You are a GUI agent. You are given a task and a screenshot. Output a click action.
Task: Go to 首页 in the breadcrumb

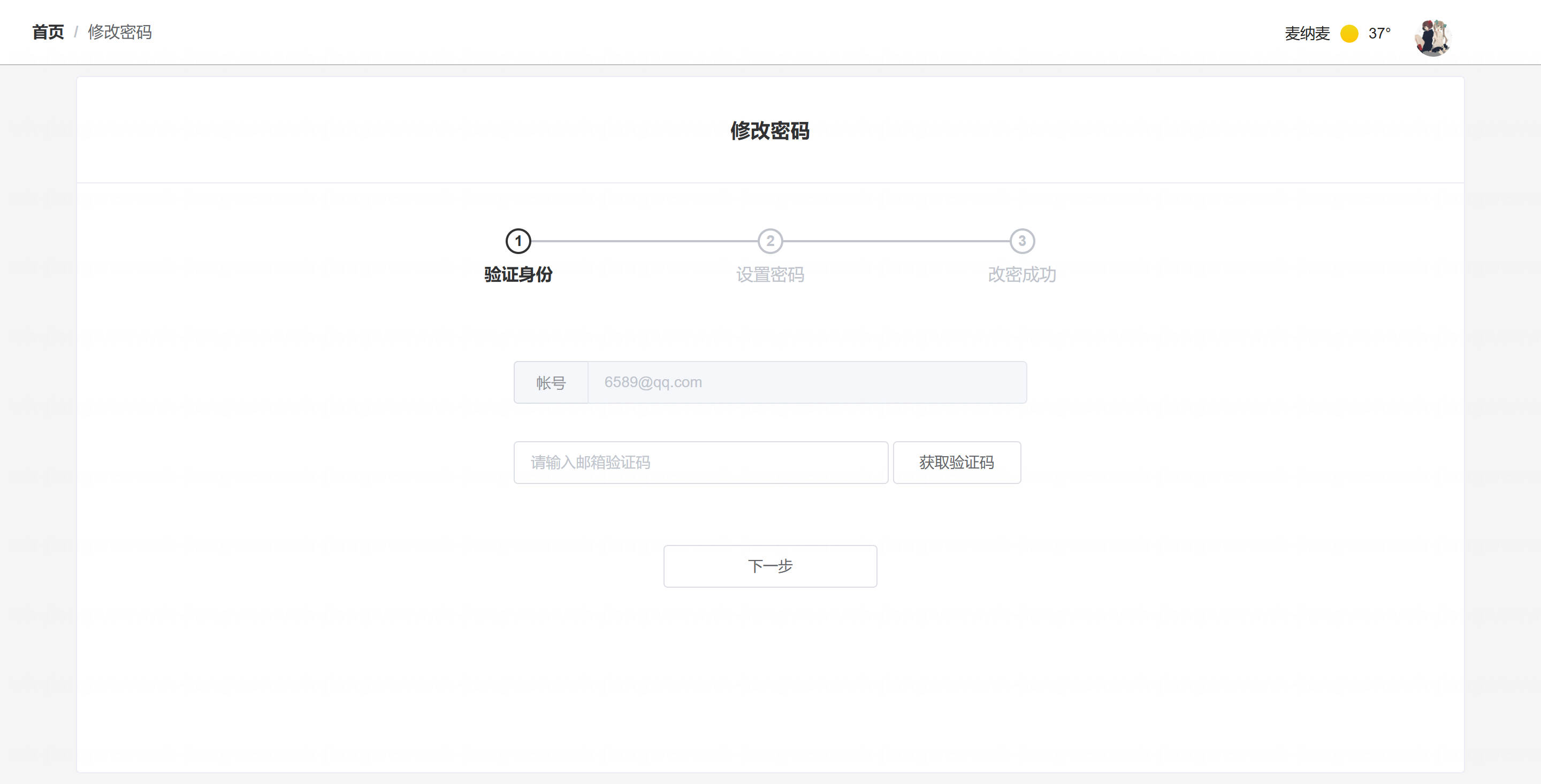(48, 32)
